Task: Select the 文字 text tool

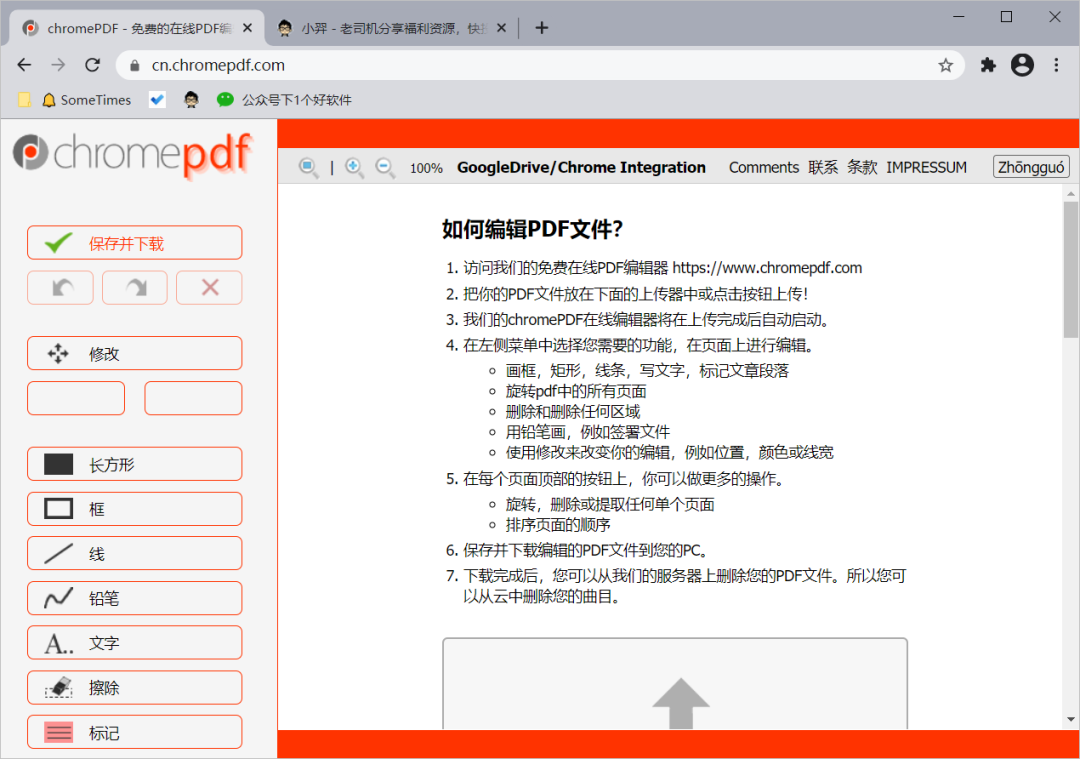Action: point(135,643)
